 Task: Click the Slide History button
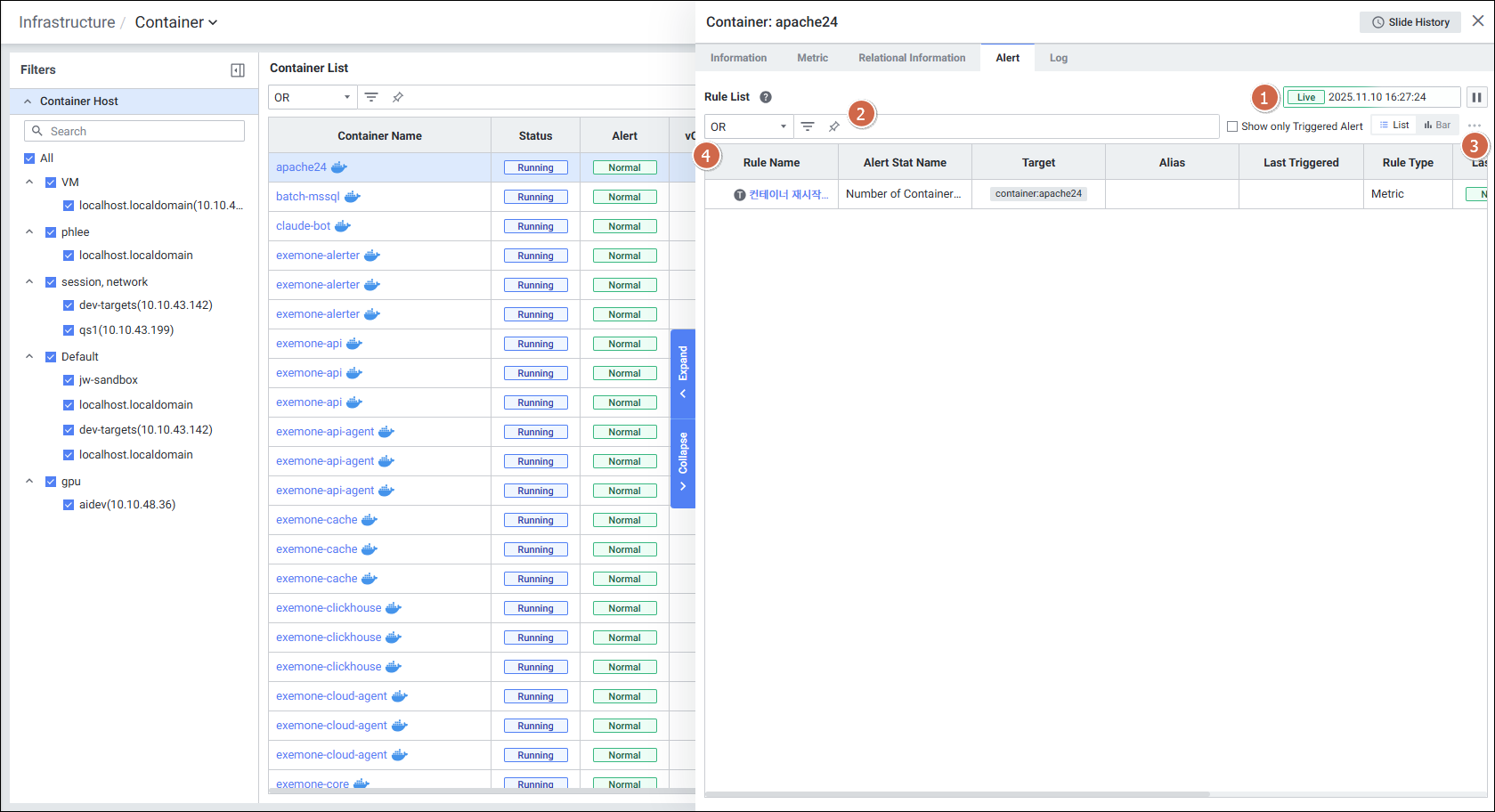pyautogui.click(x=1410, y=22)
